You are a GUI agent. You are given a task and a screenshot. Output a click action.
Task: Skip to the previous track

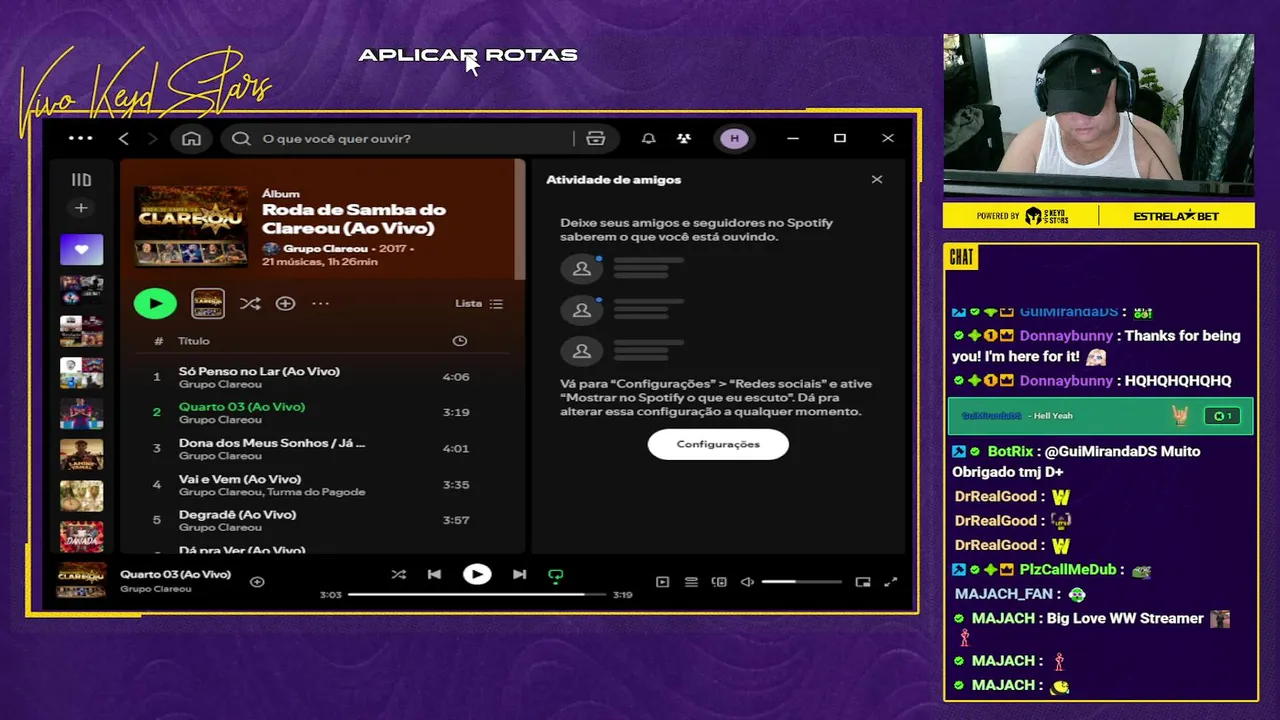point(434,574)
